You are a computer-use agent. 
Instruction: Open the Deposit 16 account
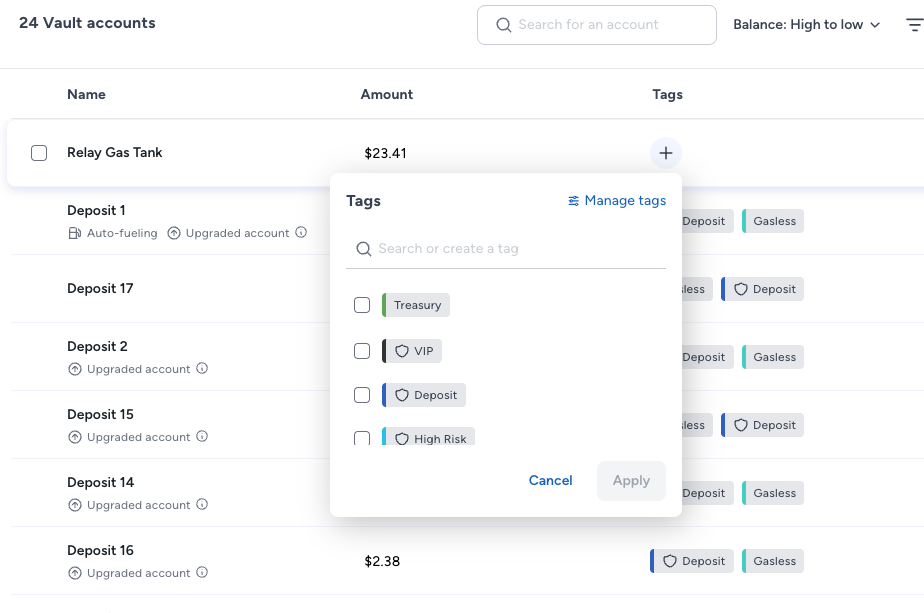pyautogui.click(x=100, y=551)
